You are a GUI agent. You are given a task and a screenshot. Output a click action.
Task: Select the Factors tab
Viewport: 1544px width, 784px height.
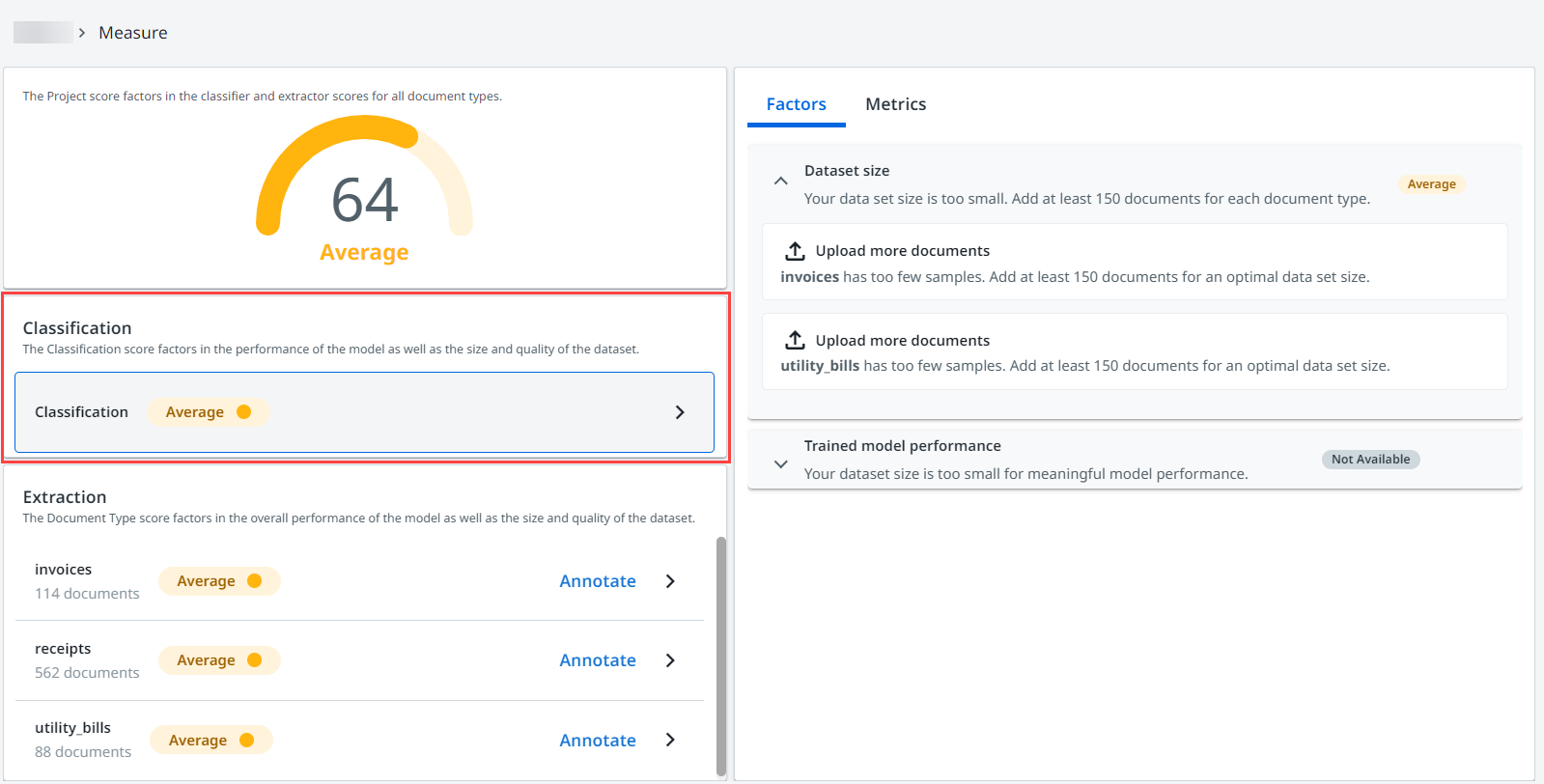coord(796,104)
